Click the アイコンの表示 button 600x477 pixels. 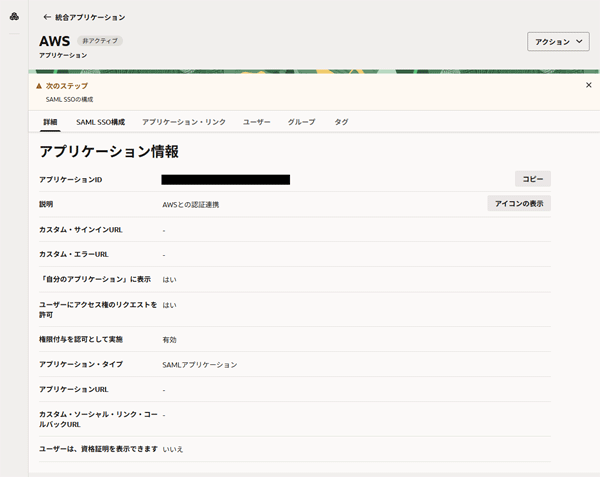coord(519,203)
